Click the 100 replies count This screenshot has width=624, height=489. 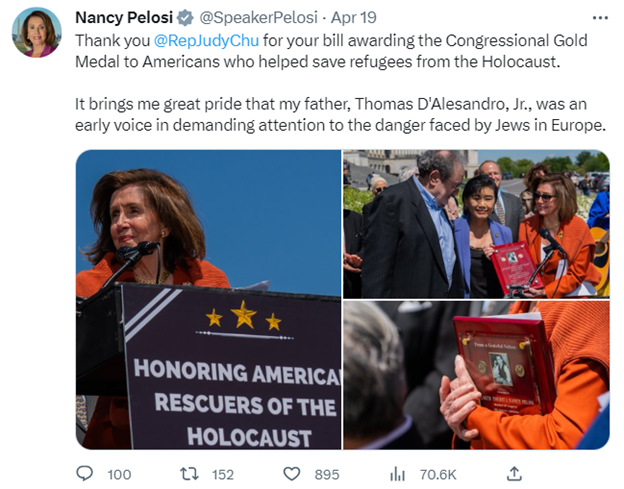click(119, 474)
